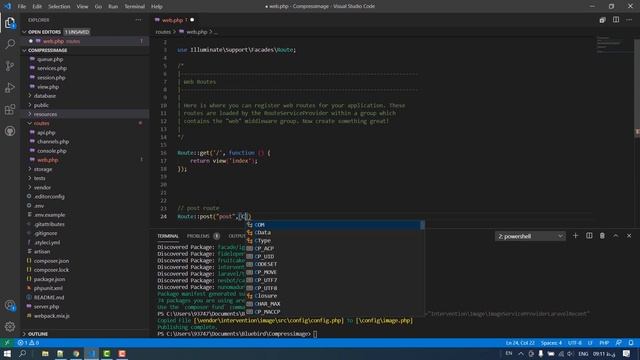Open the Terminal menu
Screen dimensions: 640x360
(x=134, y=7)
